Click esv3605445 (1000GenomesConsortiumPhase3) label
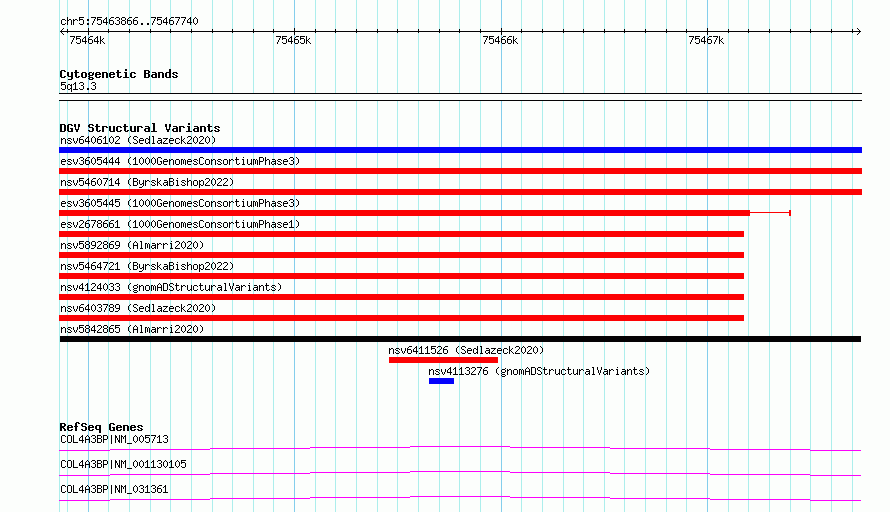890x512 pixels. (180, 203)
